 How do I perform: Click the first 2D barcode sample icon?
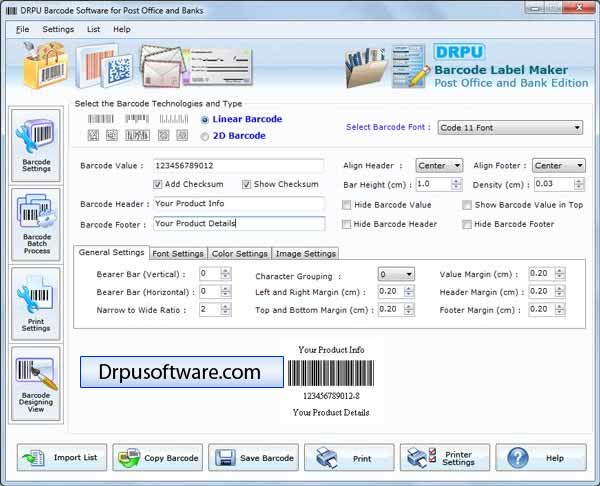coord(93,135)
